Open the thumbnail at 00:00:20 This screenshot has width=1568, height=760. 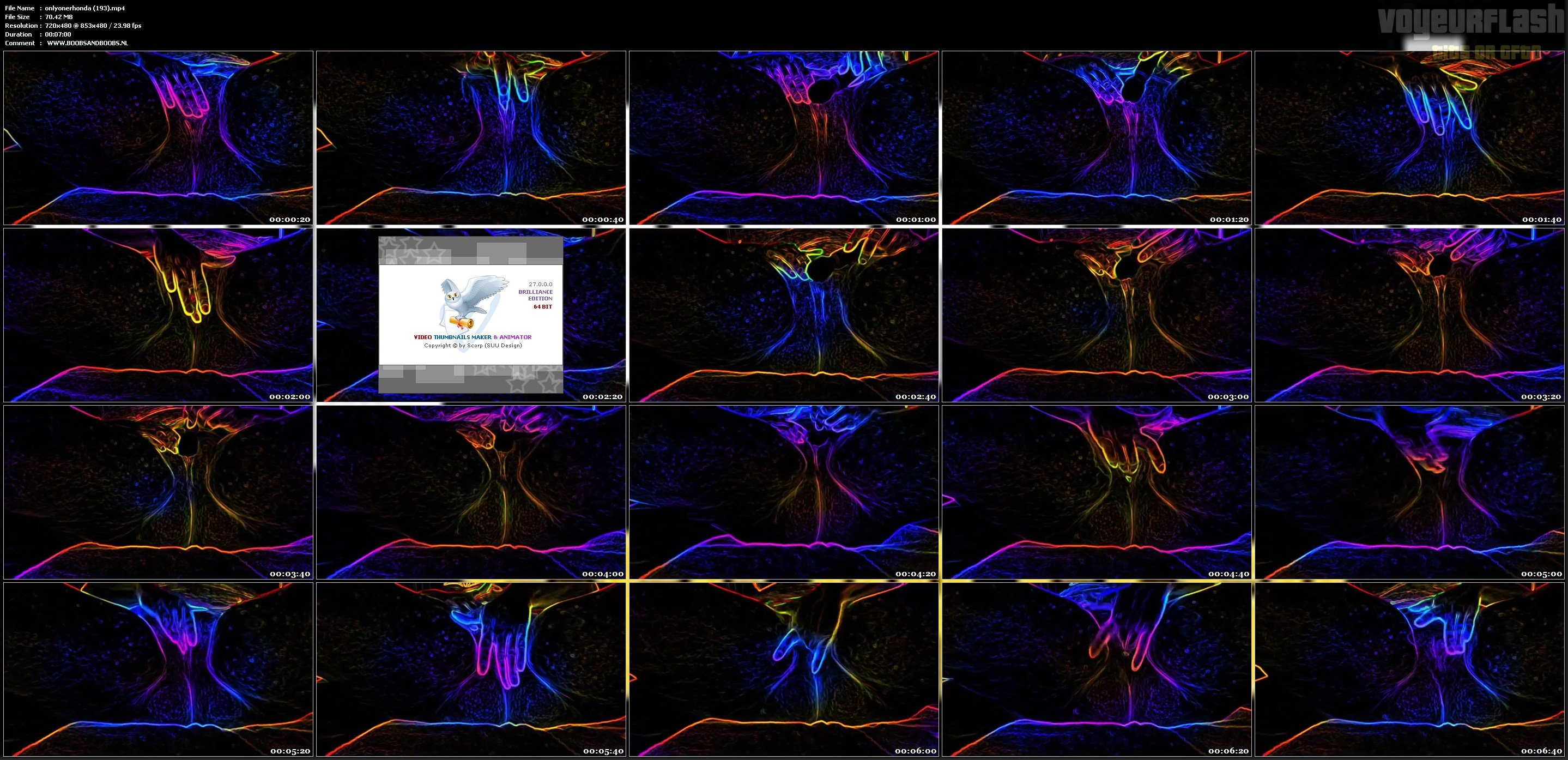coord(158,137)
